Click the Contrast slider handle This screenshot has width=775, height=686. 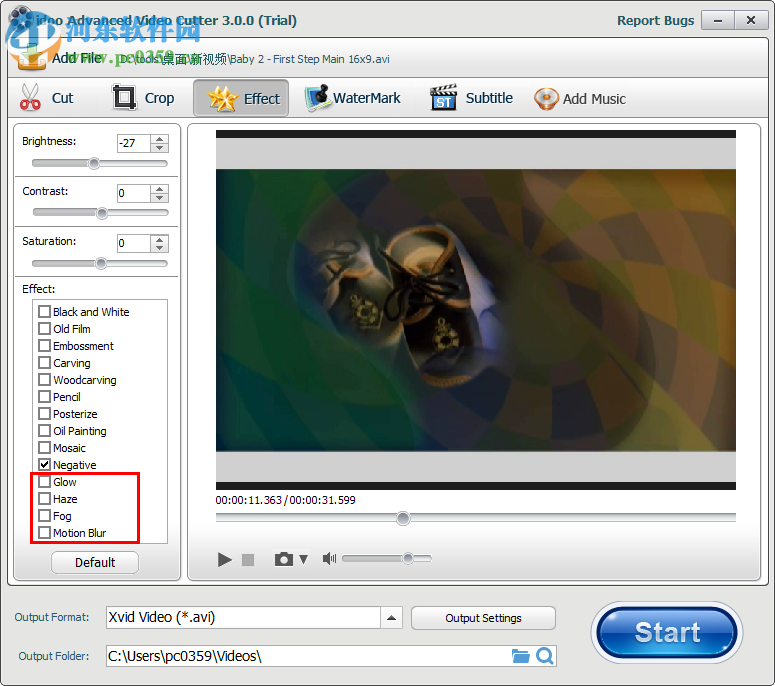pos(102,213)
